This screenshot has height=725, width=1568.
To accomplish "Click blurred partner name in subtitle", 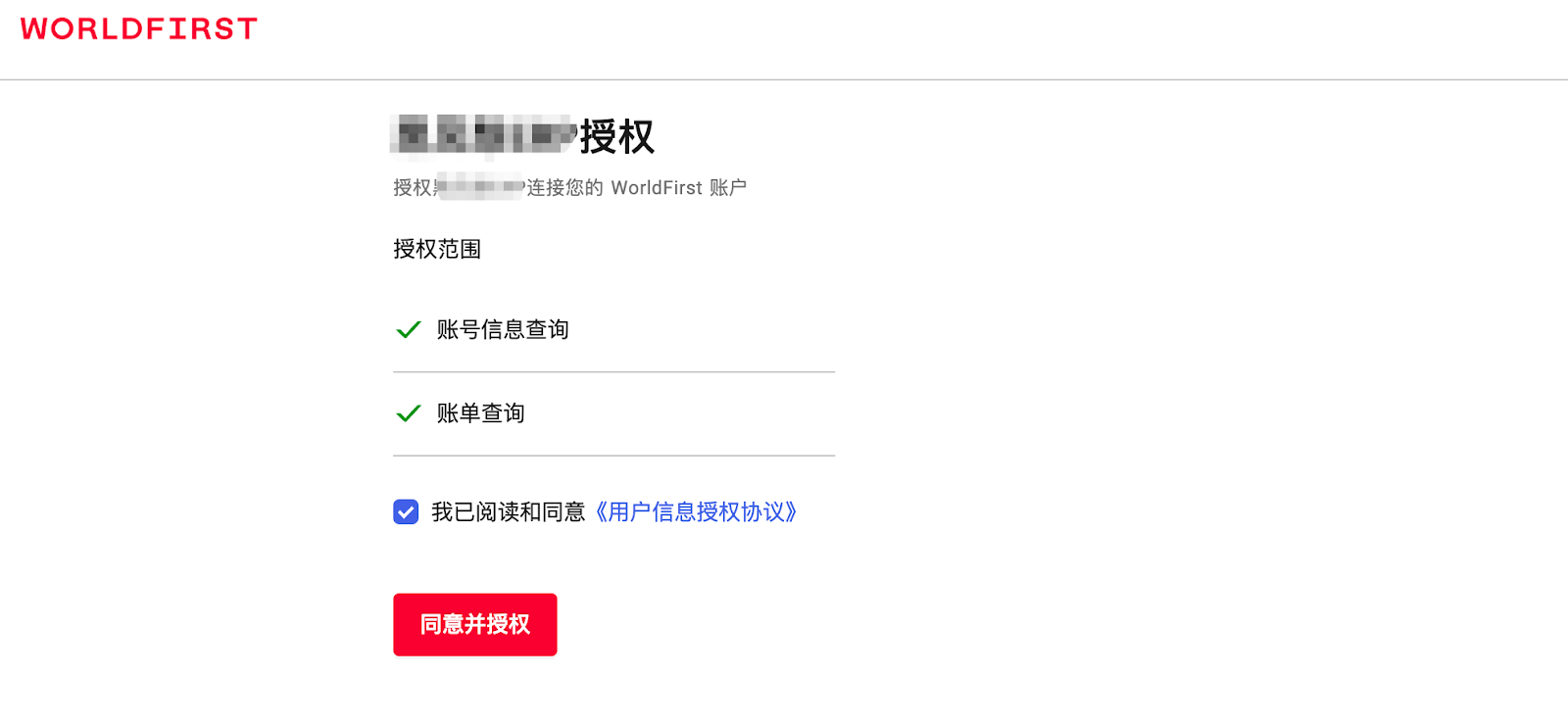I will (x=479, y=186).
